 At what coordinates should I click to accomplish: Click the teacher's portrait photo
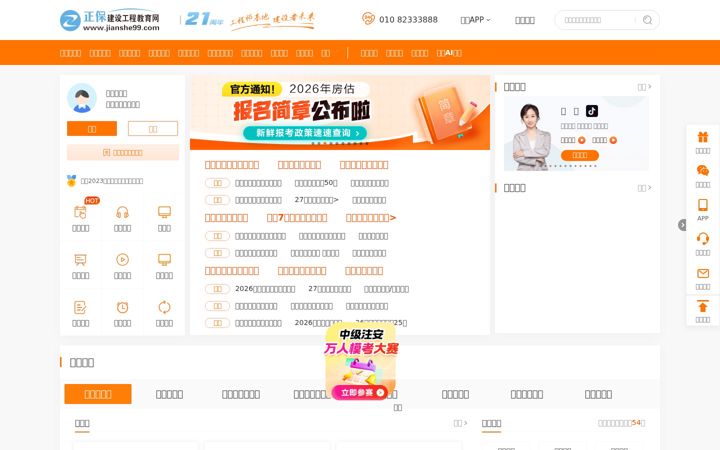pyautogui.click(x=532, y=136)
